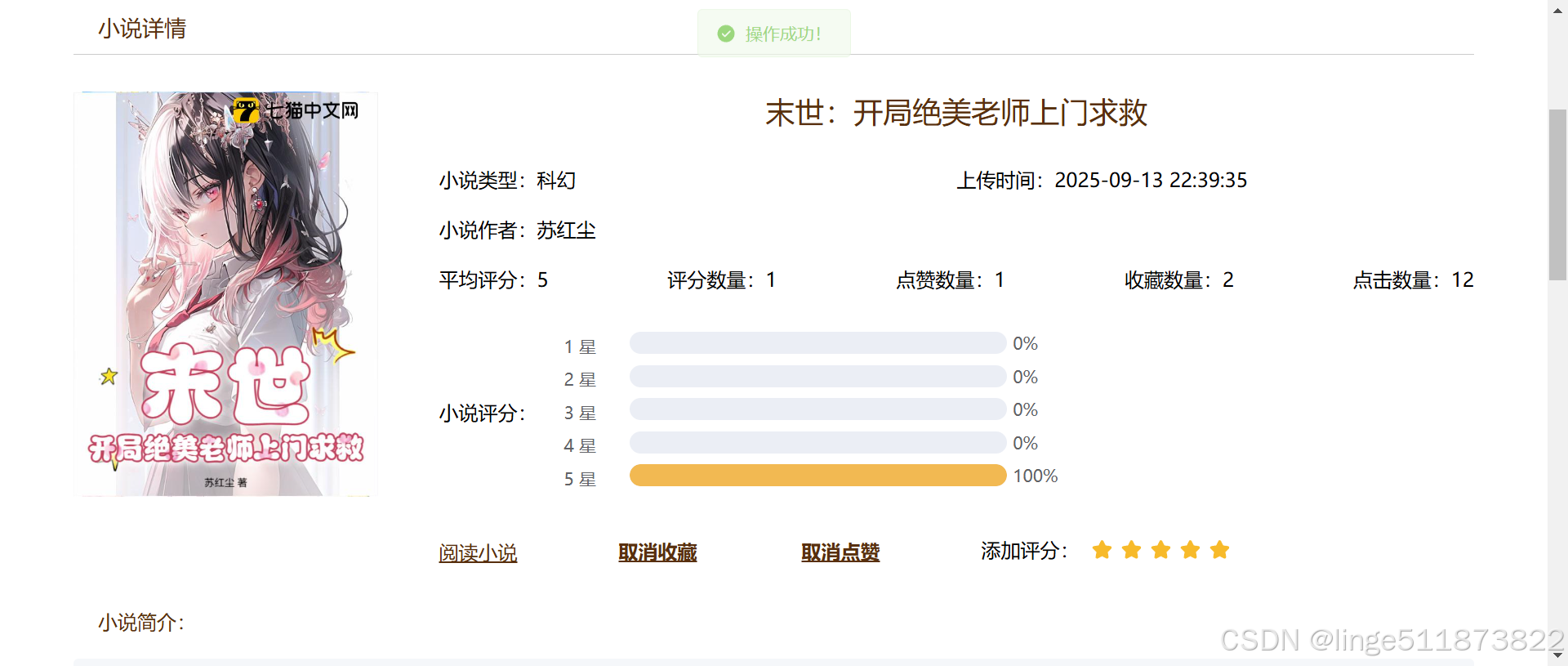Click the upload time 2025-09-13 22:39:35
The image size is (1568, 666).
click(1151, 181)
